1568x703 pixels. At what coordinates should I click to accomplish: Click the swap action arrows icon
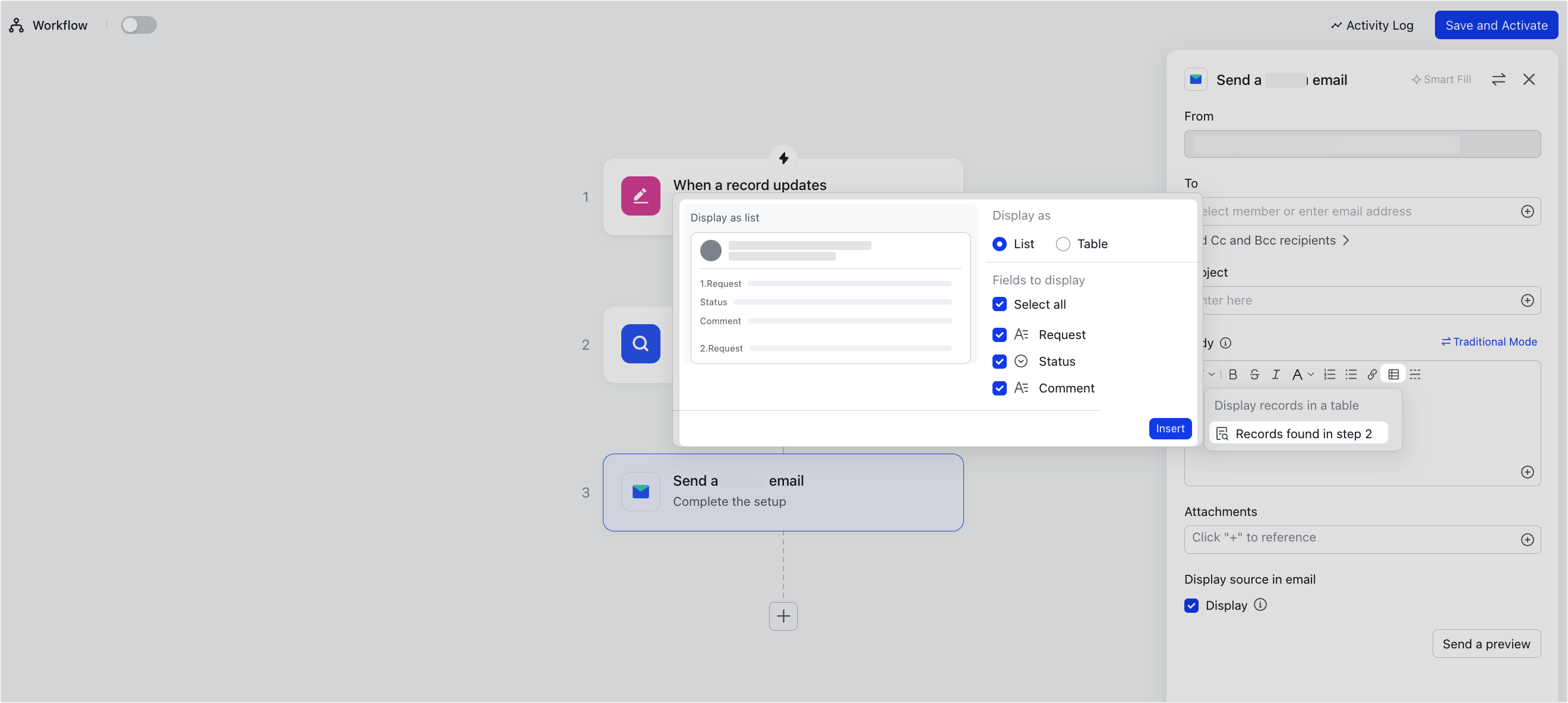pos(1498,79)
